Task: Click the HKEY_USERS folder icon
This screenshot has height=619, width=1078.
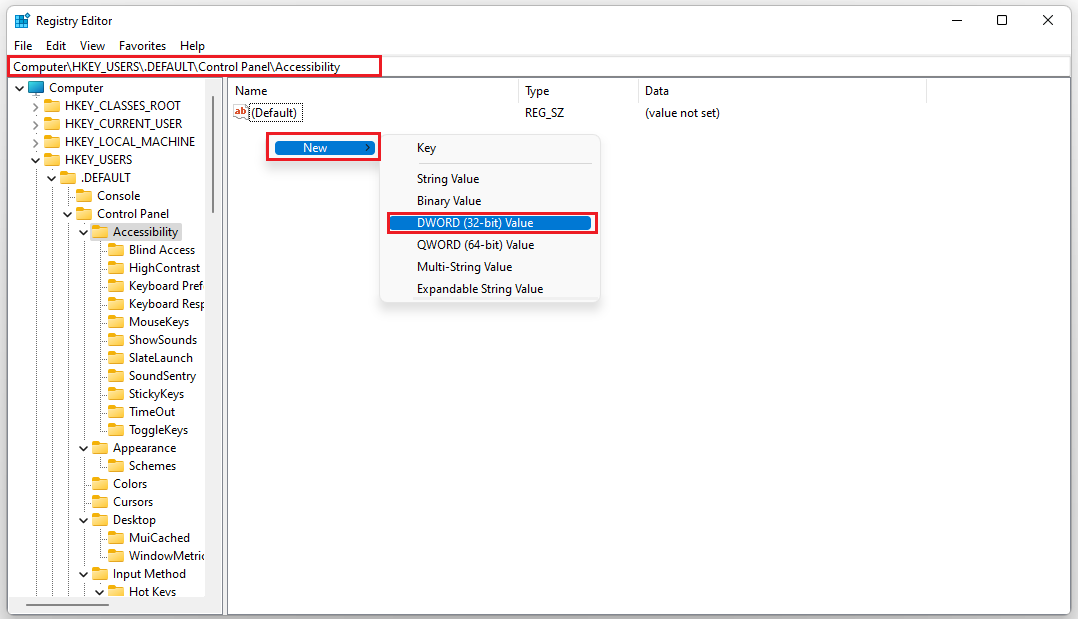Action: point(52,160)
